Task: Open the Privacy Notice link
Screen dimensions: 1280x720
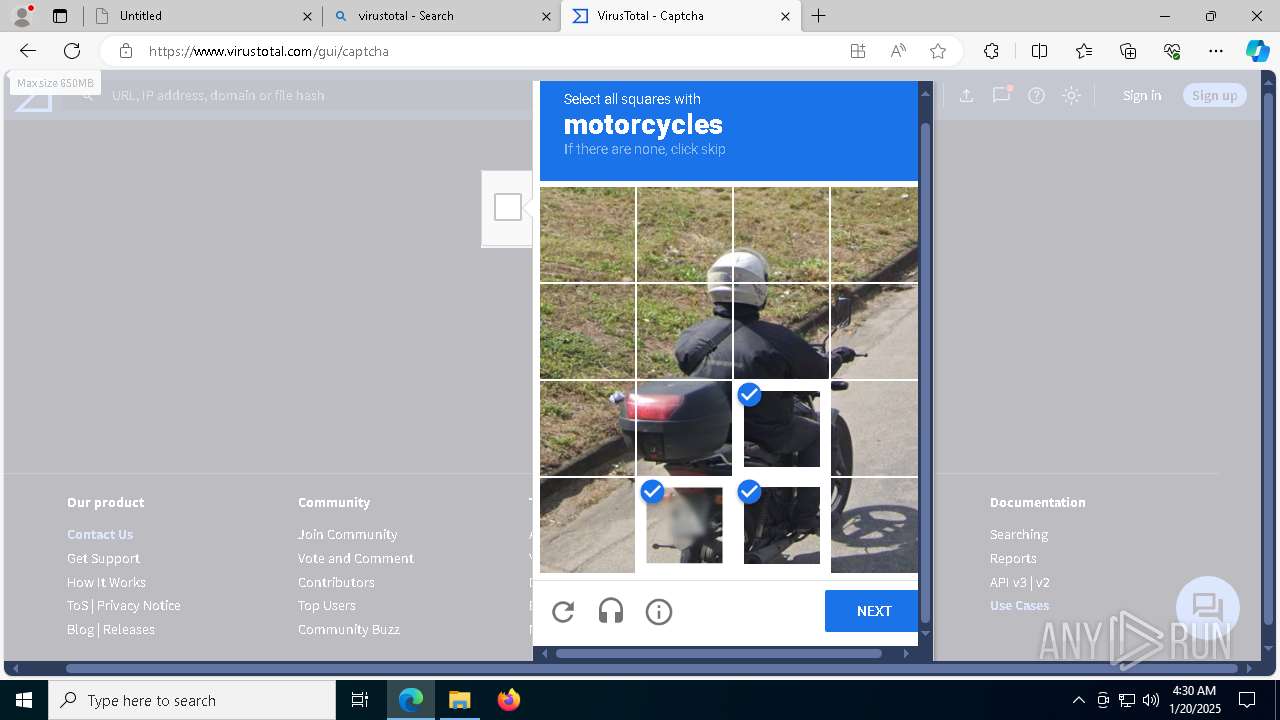Action: pos(139,605)
